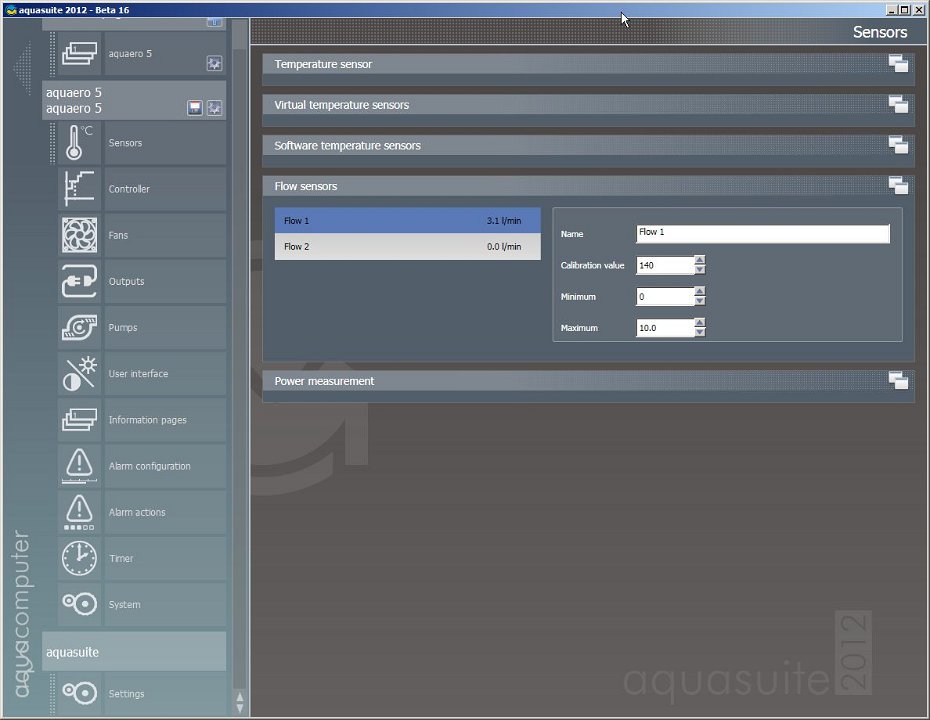
Task: Click the Calibration value field
Action: click(665, 265)
